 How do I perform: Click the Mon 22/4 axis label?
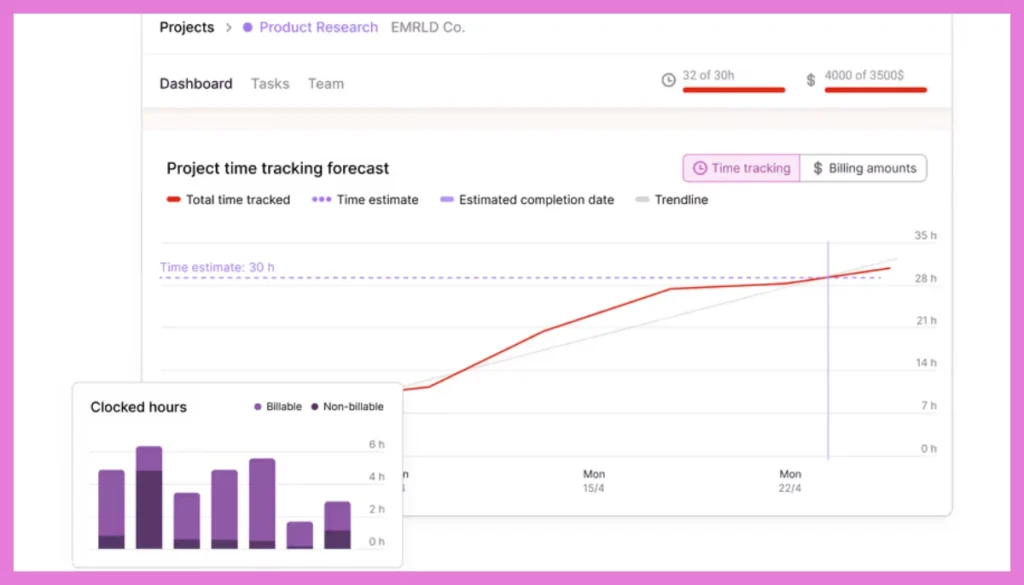click(x=790, y=481)
